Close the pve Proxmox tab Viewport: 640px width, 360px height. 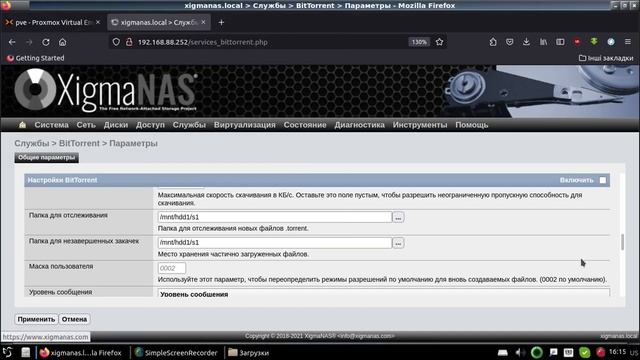point(98,22)
